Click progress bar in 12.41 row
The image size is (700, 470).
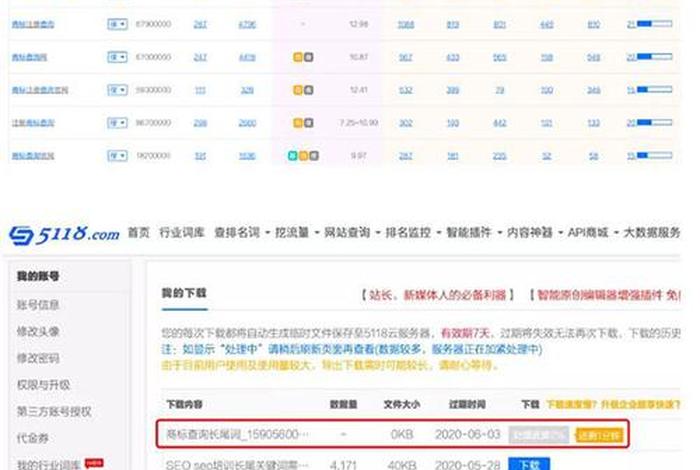(654, 90)
